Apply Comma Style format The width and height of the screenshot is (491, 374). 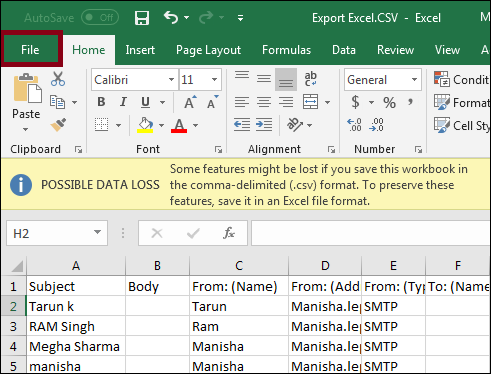point(410,102)
